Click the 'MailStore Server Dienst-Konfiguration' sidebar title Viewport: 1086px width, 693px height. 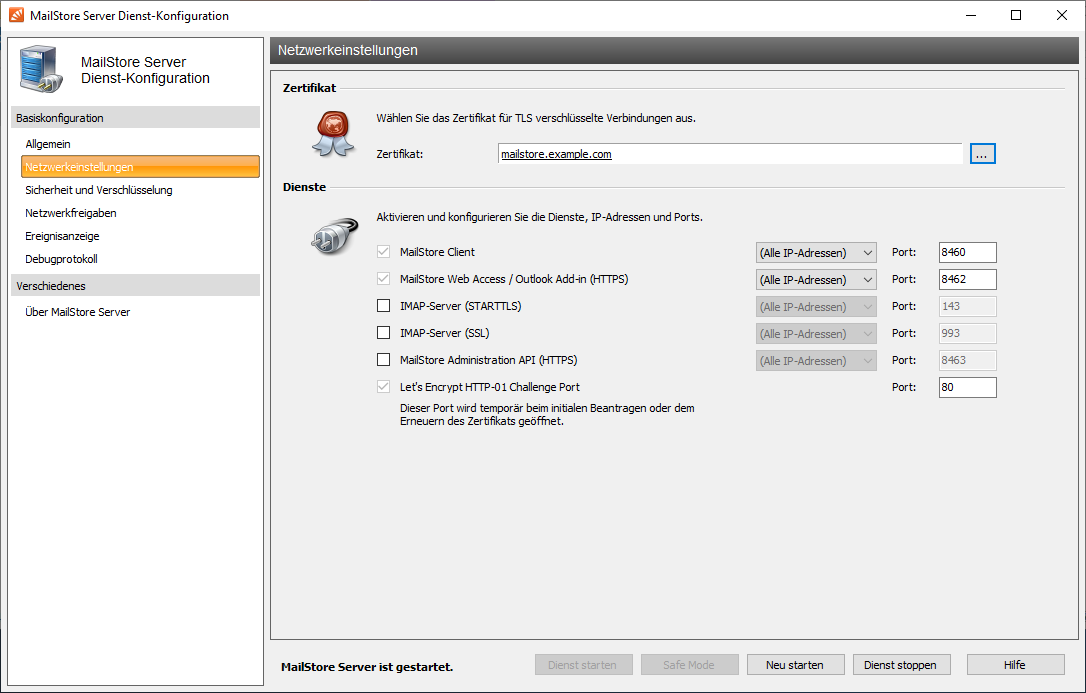[145, 70]
